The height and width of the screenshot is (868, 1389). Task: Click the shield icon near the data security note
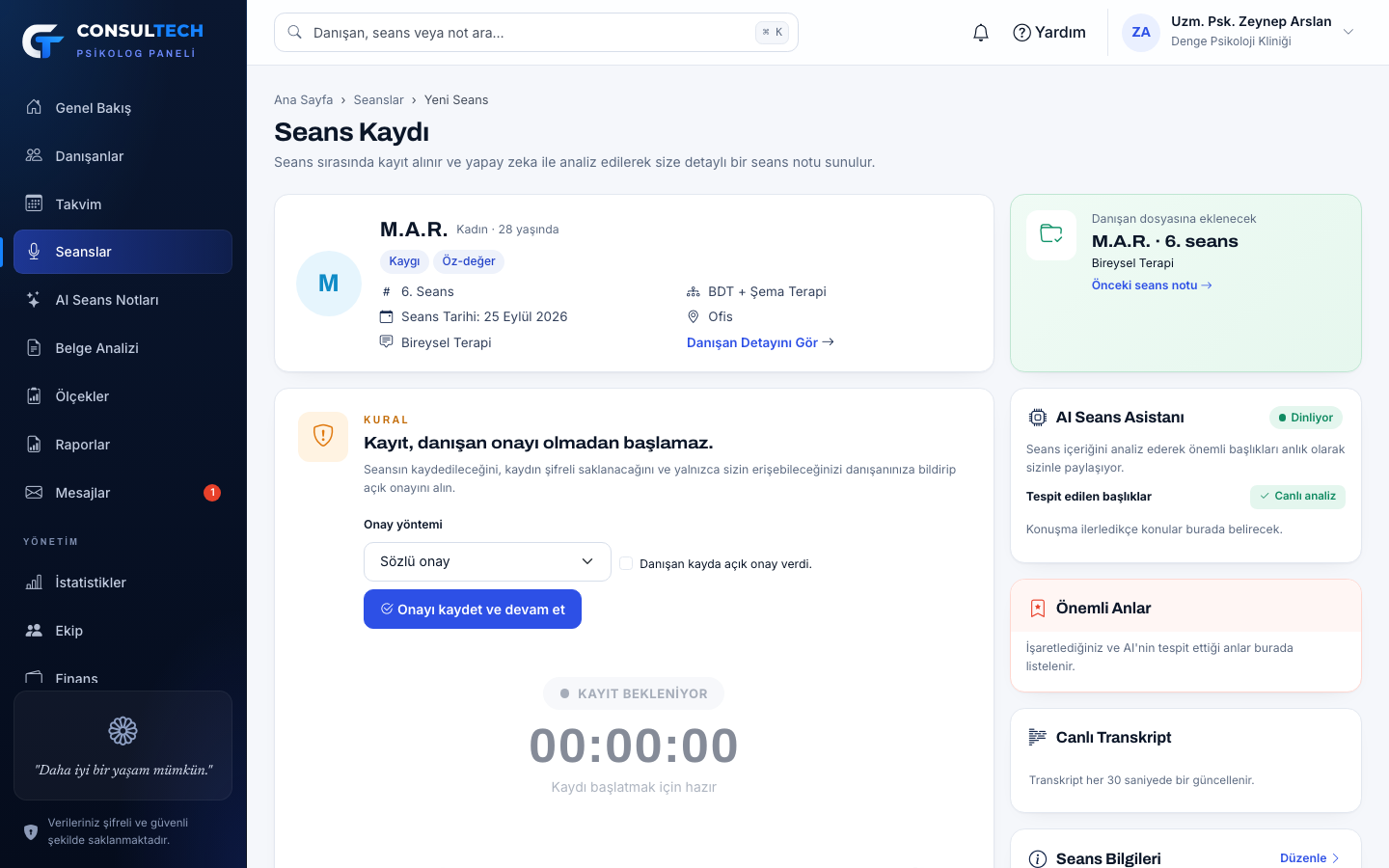tap(31, 831)
